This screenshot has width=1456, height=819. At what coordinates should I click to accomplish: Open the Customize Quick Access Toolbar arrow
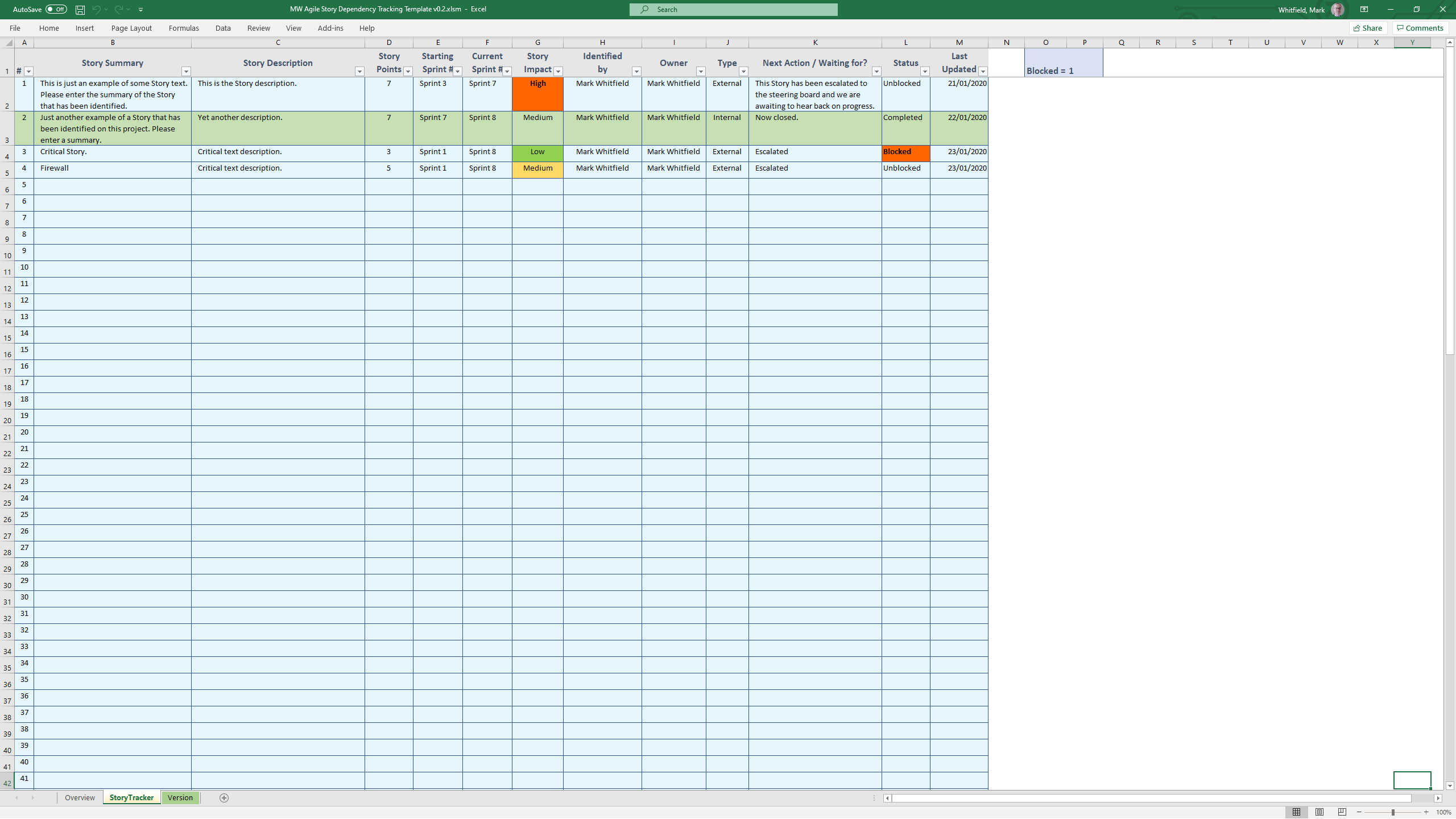point(141,10)
